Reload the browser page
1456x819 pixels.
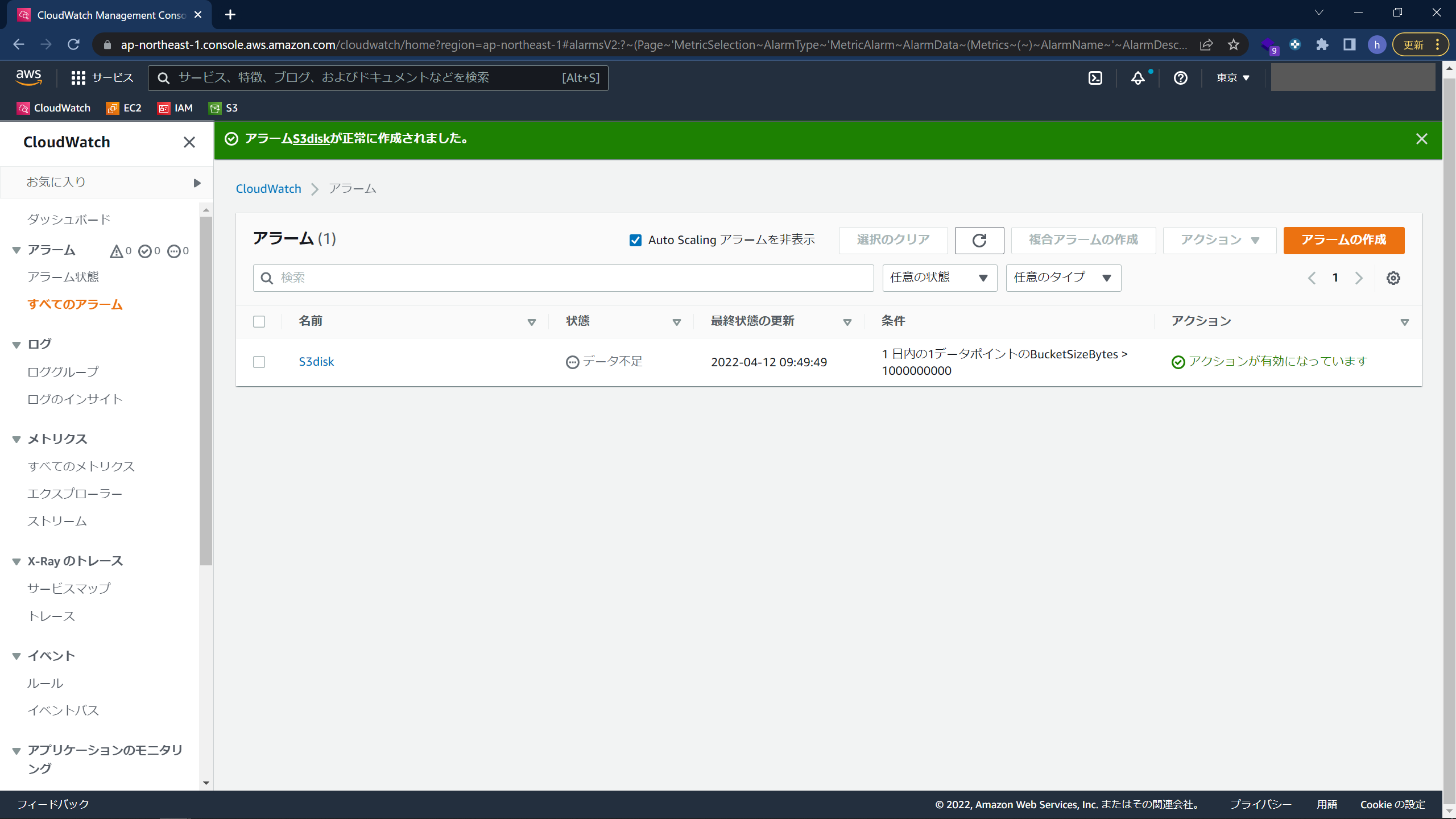point(73,44)
